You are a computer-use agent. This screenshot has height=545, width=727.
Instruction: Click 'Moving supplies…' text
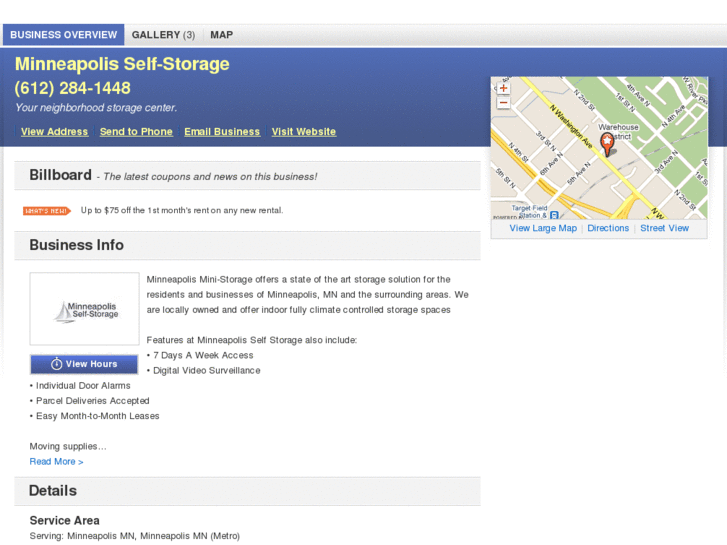68,446
